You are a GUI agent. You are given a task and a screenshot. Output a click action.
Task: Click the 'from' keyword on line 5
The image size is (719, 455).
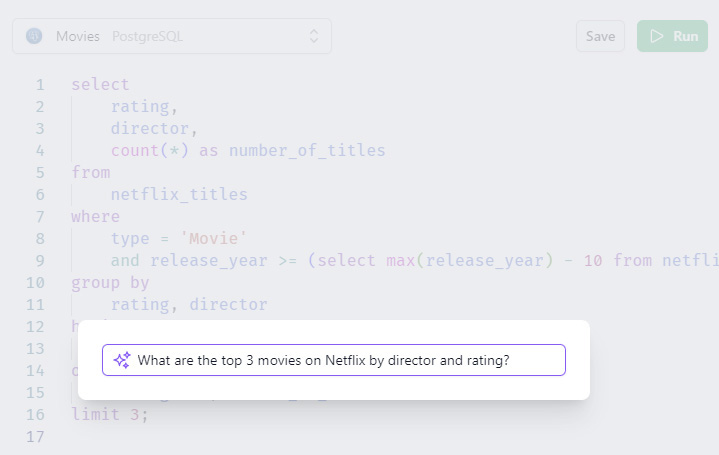[91, 172]
